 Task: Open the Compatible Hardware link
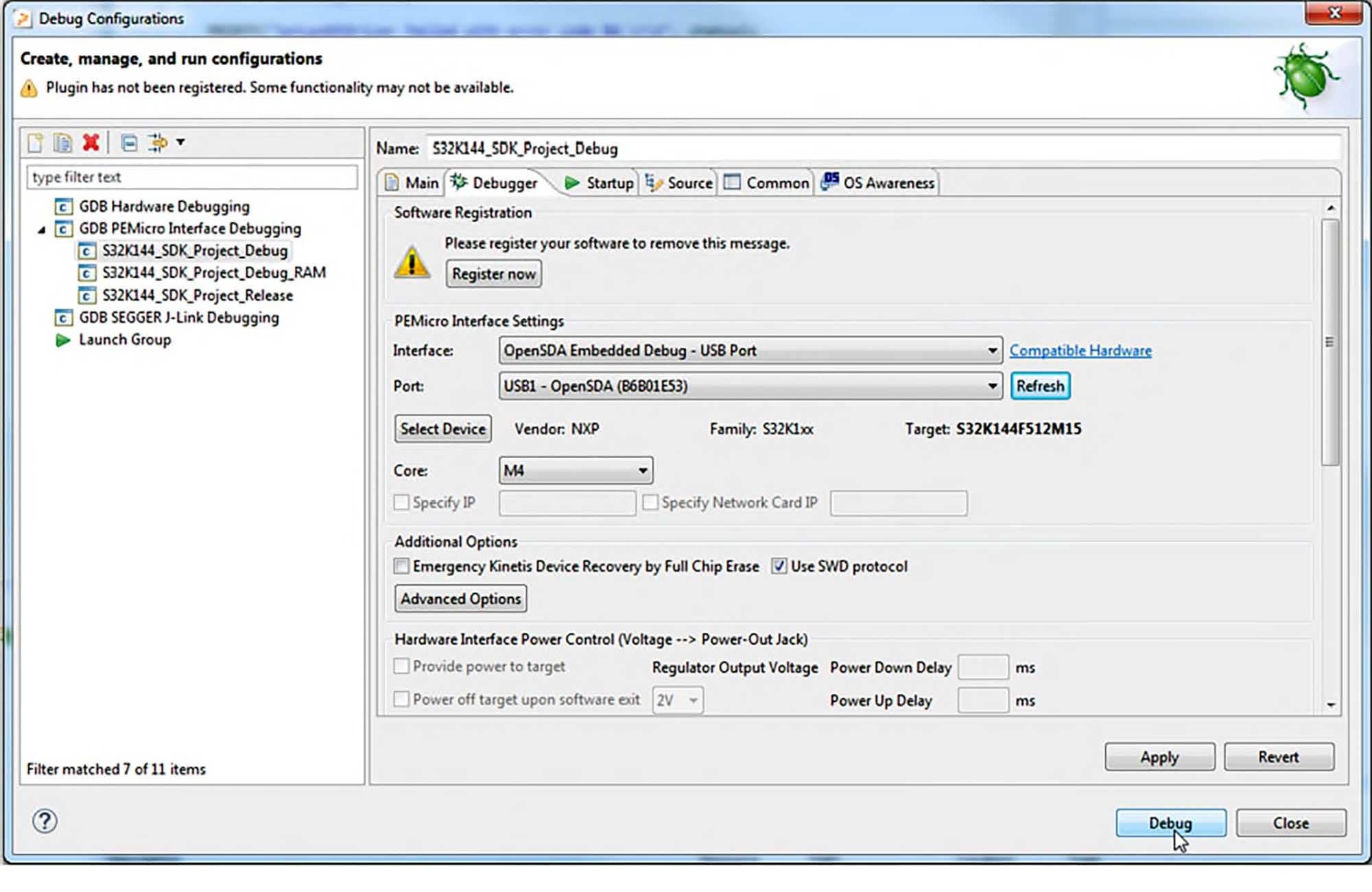1080,350
